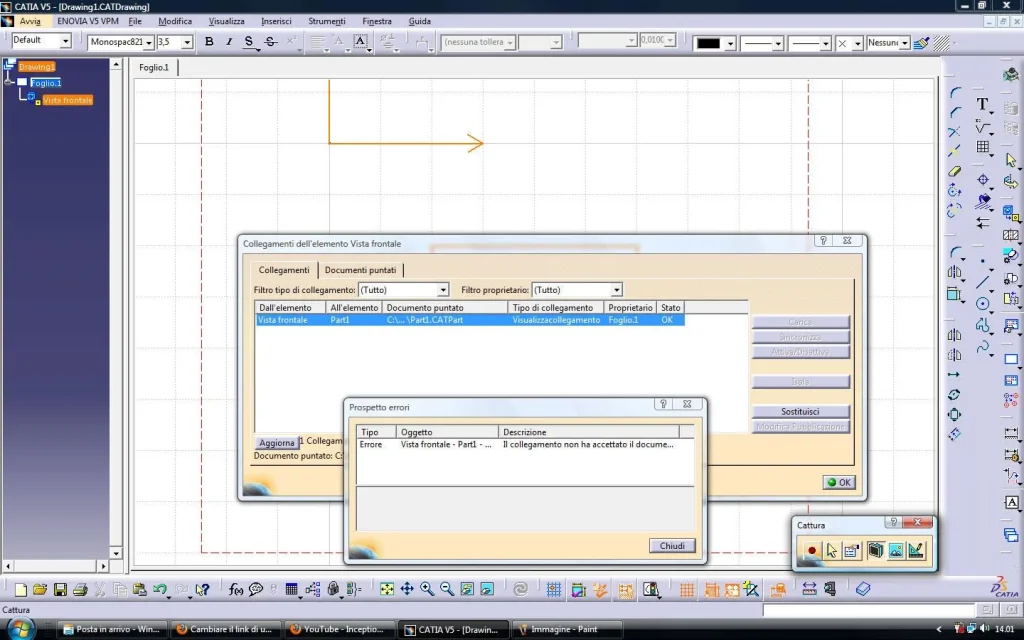The image size is (1024, 640).
Task: Toggle Bold text formatting
Action: (209, 42)
